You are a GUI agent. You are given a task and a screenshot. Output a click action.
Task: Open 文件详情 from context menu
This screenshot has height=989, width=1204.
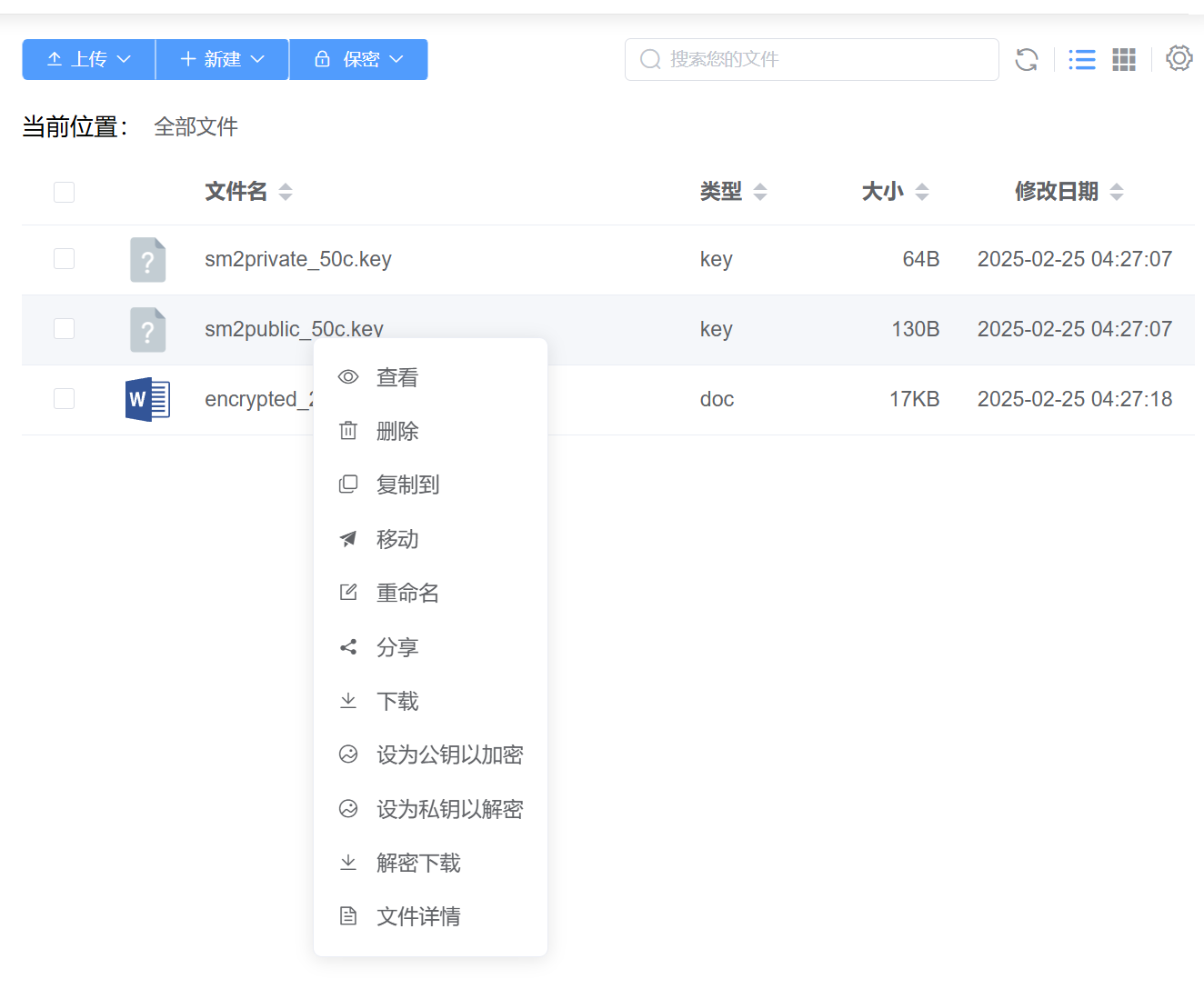[x=430, y=916]
